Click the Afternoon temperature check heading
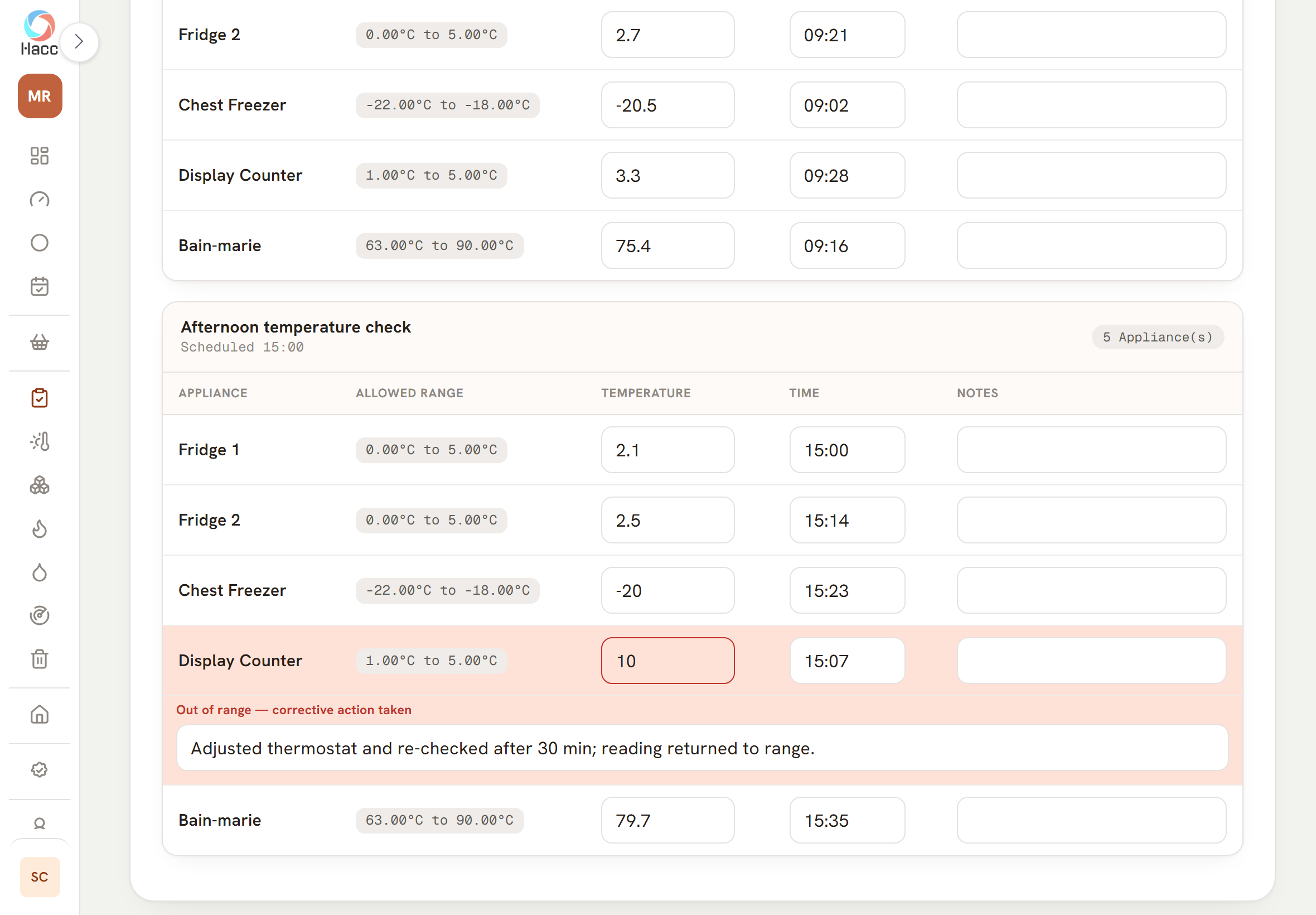 pos(296,327)
